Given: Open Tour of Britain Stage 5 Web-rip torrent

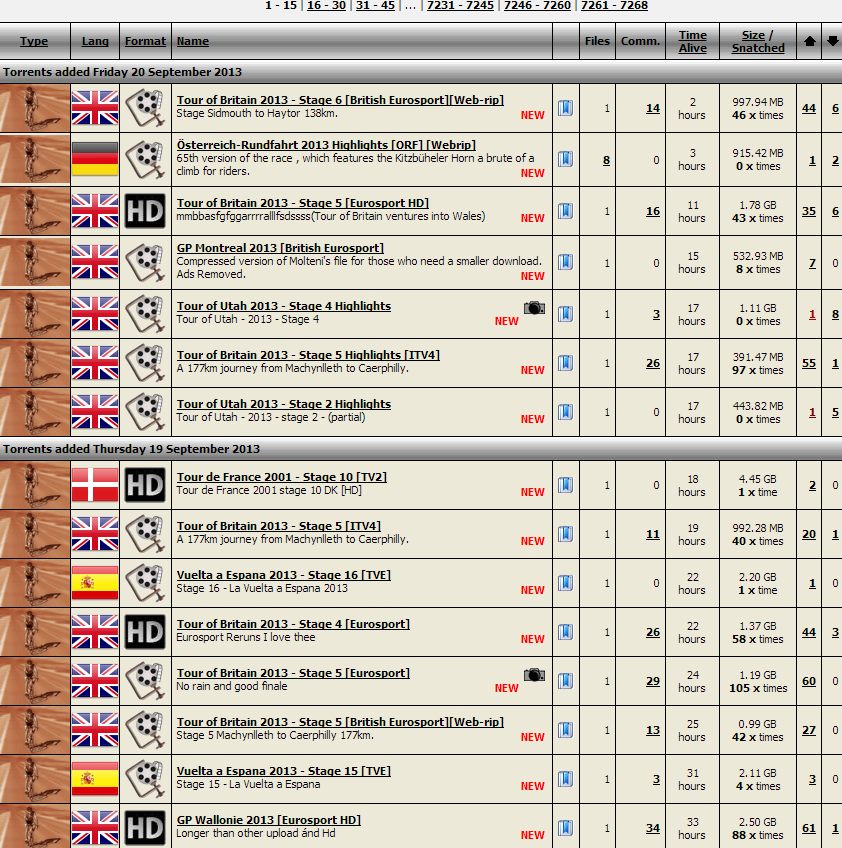Looking at the screenshot, I should point(340,722).
